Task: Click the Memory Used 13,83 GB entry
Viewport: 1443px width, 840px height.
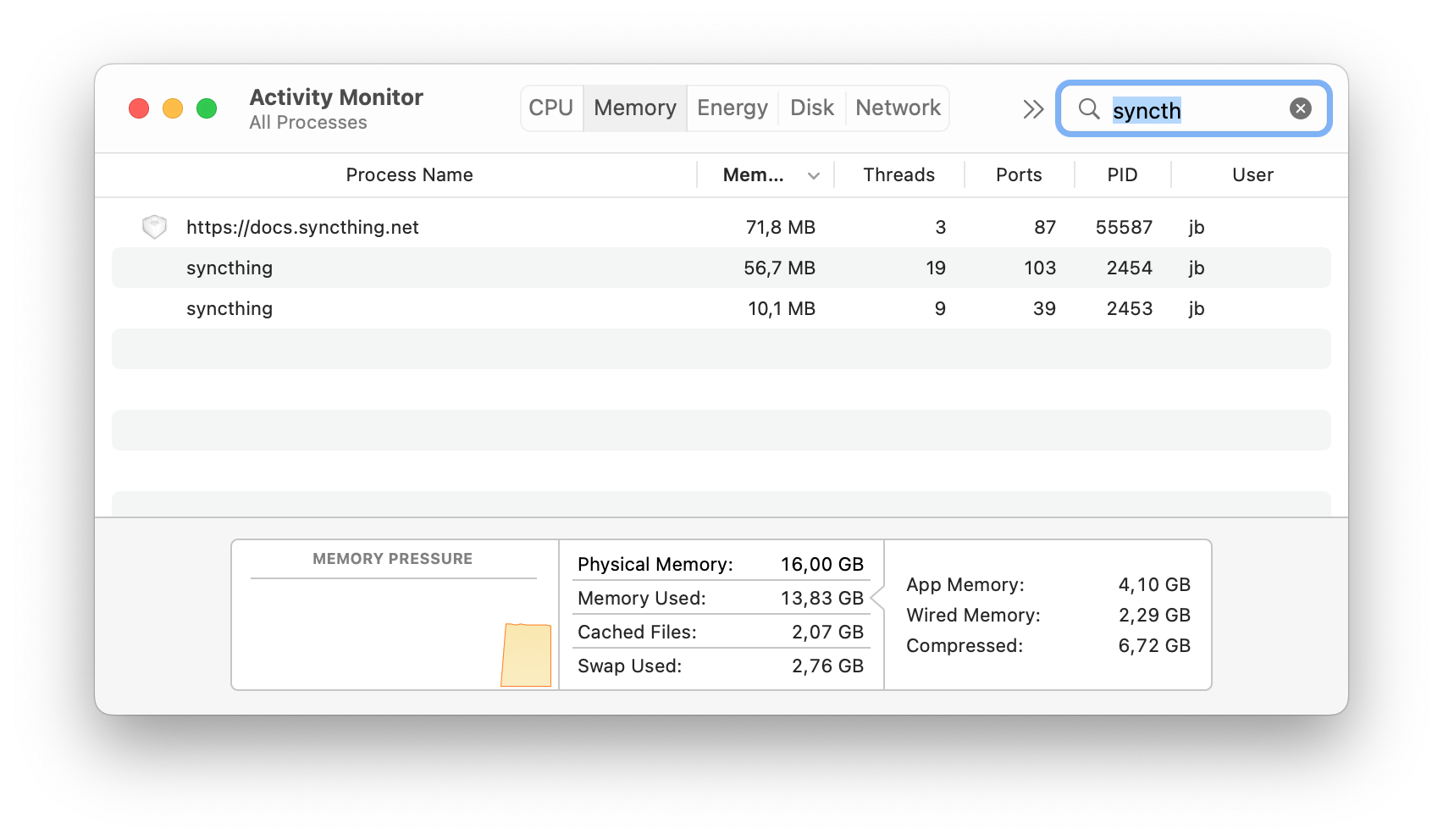Action: pyautogui.click(x=721, y=598)
